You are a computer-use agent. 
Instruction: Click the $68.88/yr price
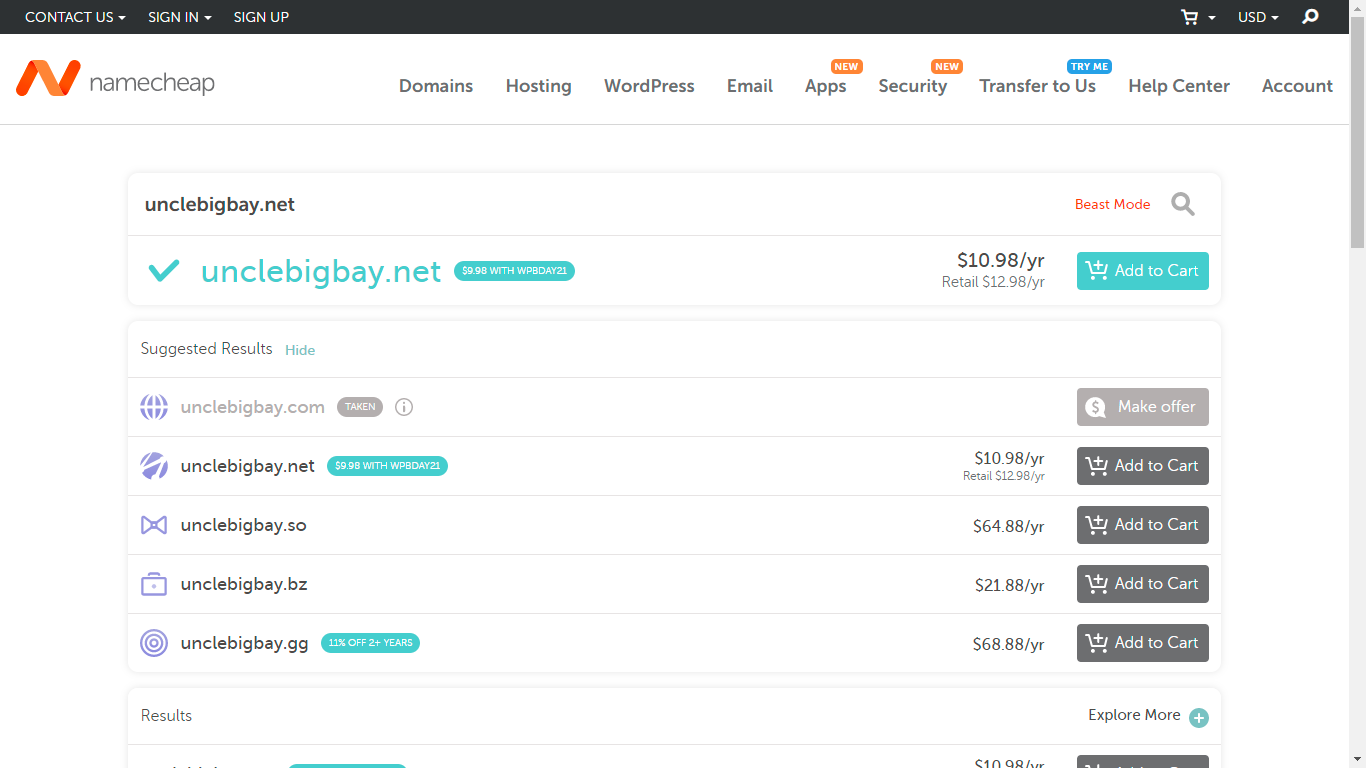click(x=1008, y=644)
